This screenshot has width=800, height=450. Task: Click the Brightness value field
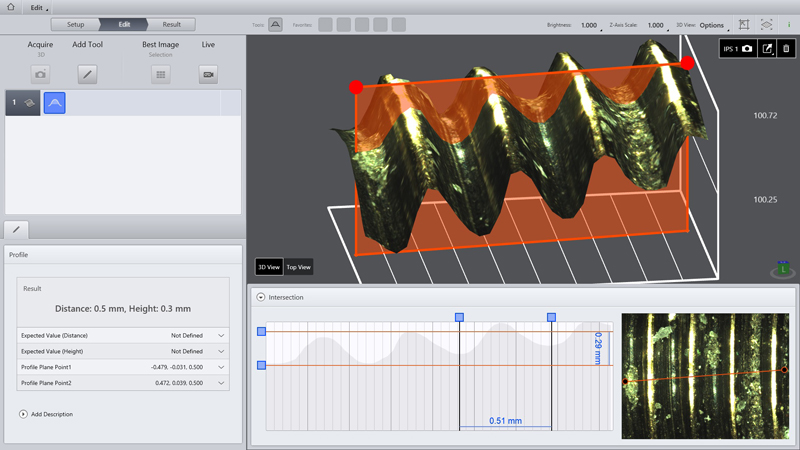click(589, 25)
